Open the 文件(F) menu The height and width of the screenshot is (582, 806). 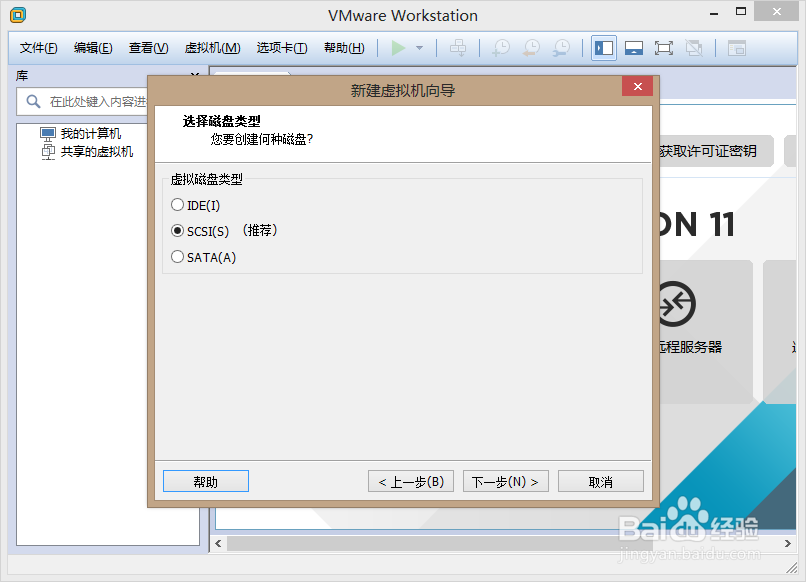pos(39,48)
